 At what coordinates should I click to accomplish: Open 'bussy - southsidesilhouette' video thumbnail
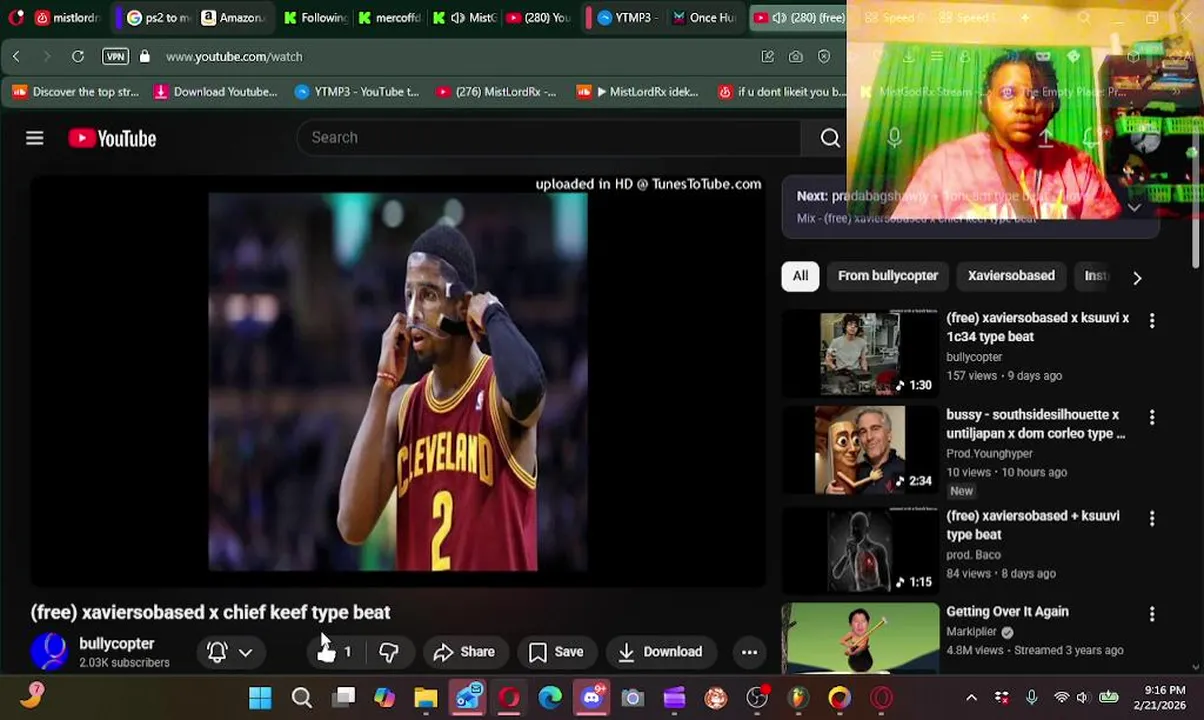860,450
